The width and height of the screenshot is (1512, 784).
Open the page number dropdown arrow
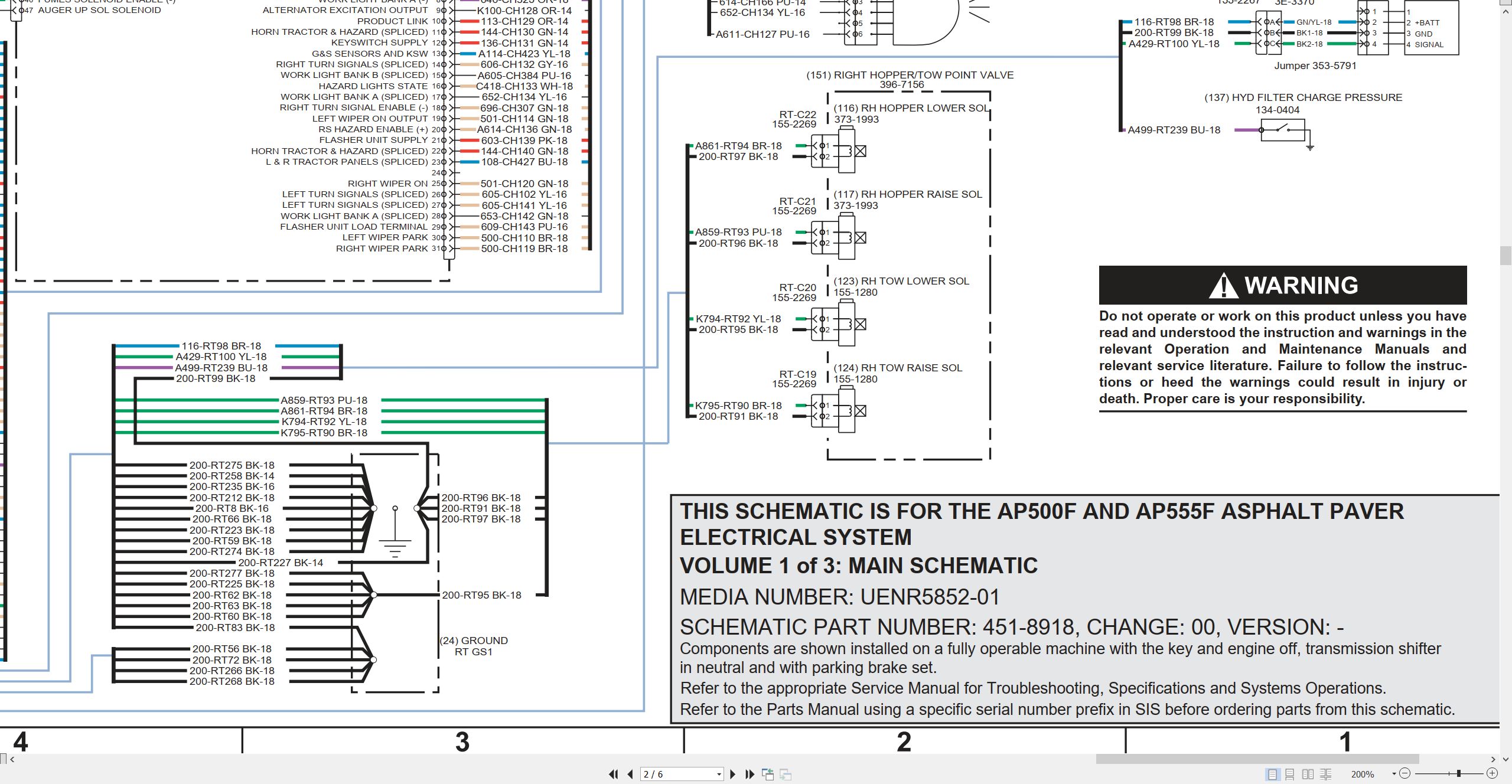point(719,774)
